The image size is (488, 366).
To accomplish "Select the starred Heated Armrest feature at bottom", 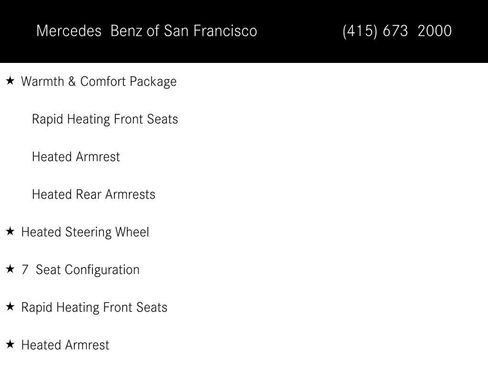I will [x=65, y=345].
